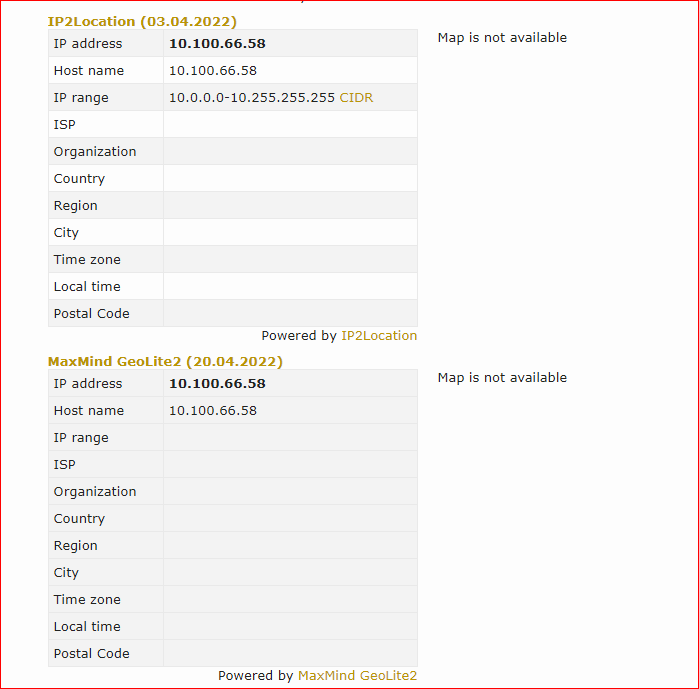Click the Local time label in MaxMind table
Screen dimensions: 699x689
tap(87, 627)
